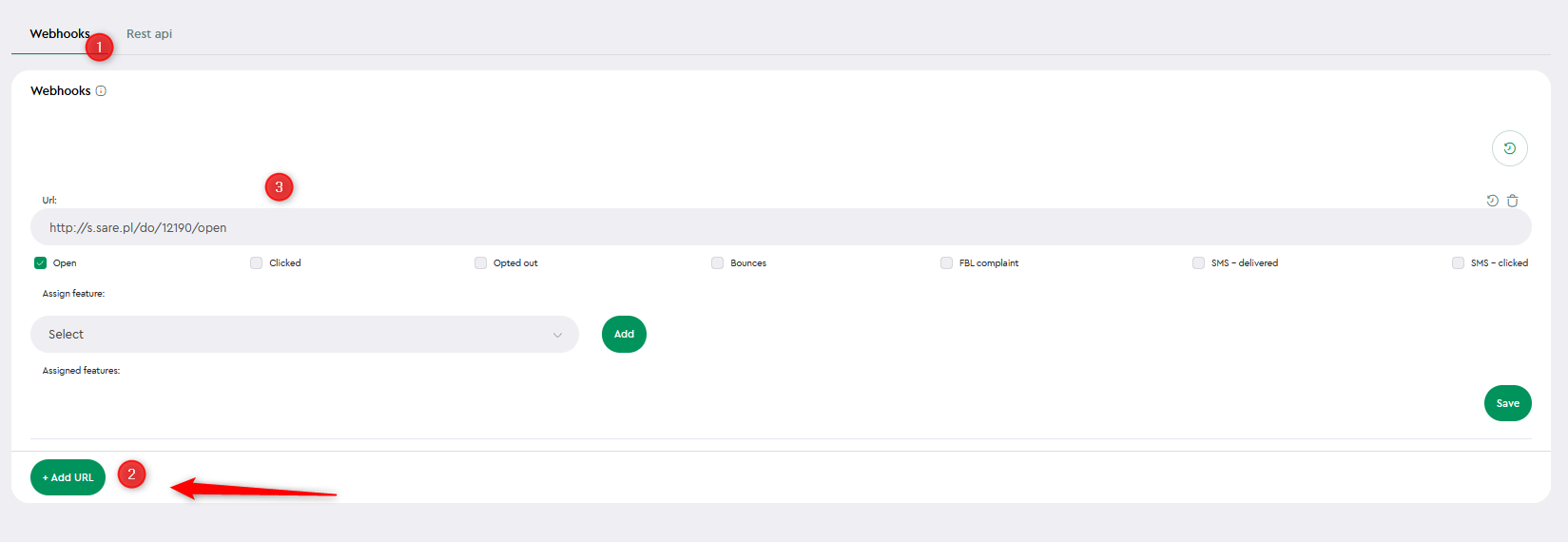This screenshot has width=1568, height=542.
Task: Delete the URL with the trash icon
Action: (1513, 201)
